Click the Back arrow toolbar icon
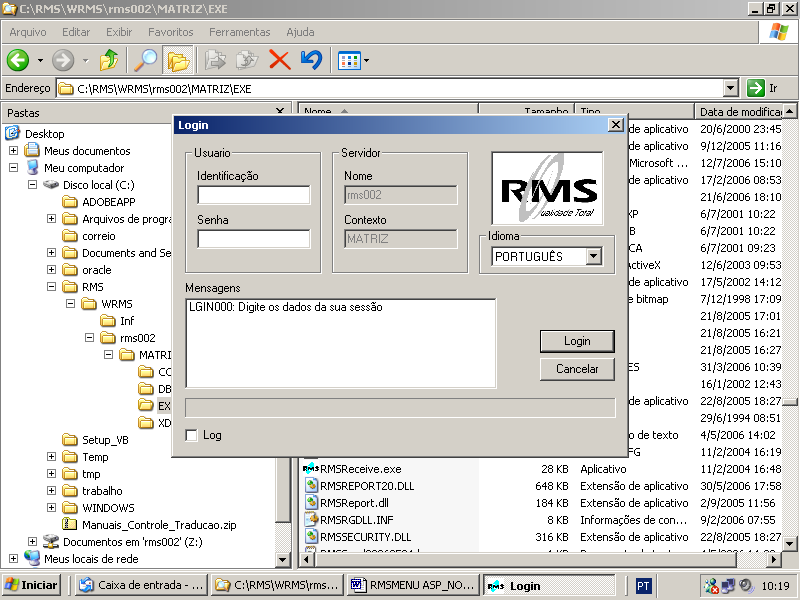800x600 pixels. (x=18, y=60)
